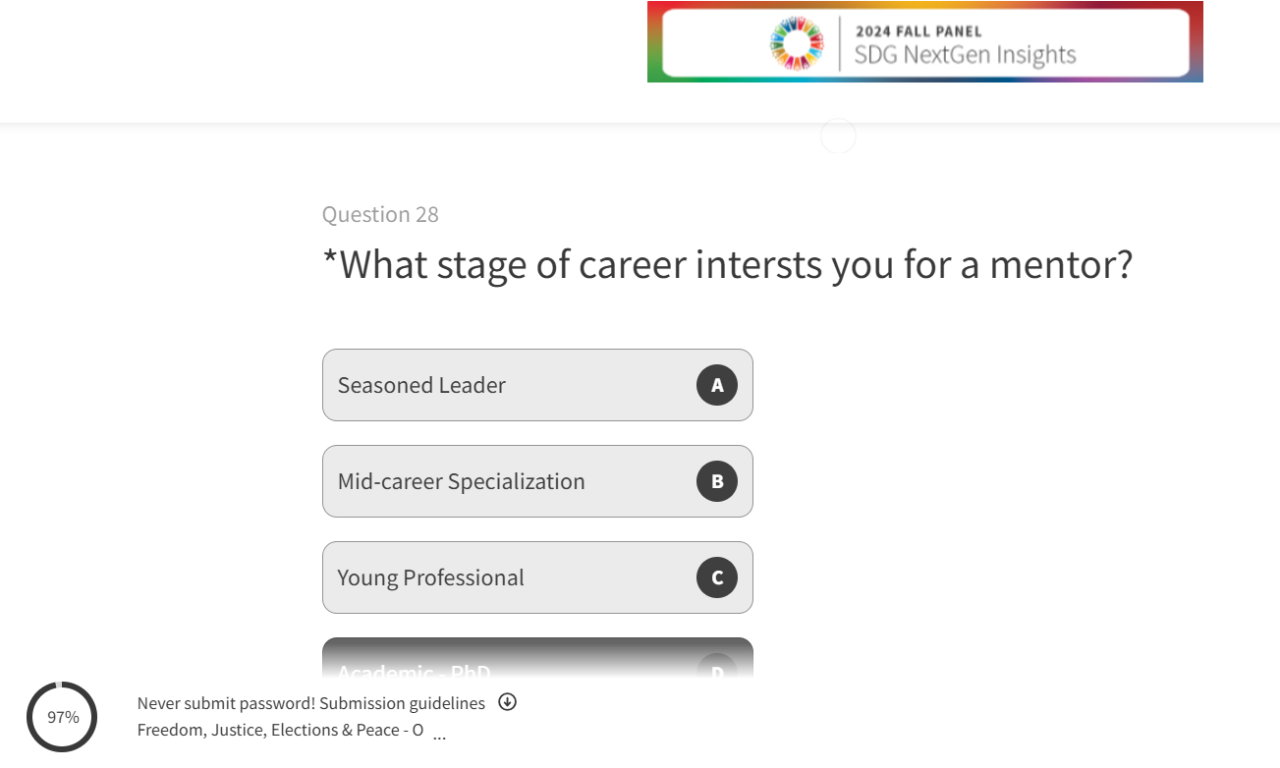Image resolution: width=1280 pixels, height=768 pixels.
Task: Click the letter A key badge
Action: [717, 385]
